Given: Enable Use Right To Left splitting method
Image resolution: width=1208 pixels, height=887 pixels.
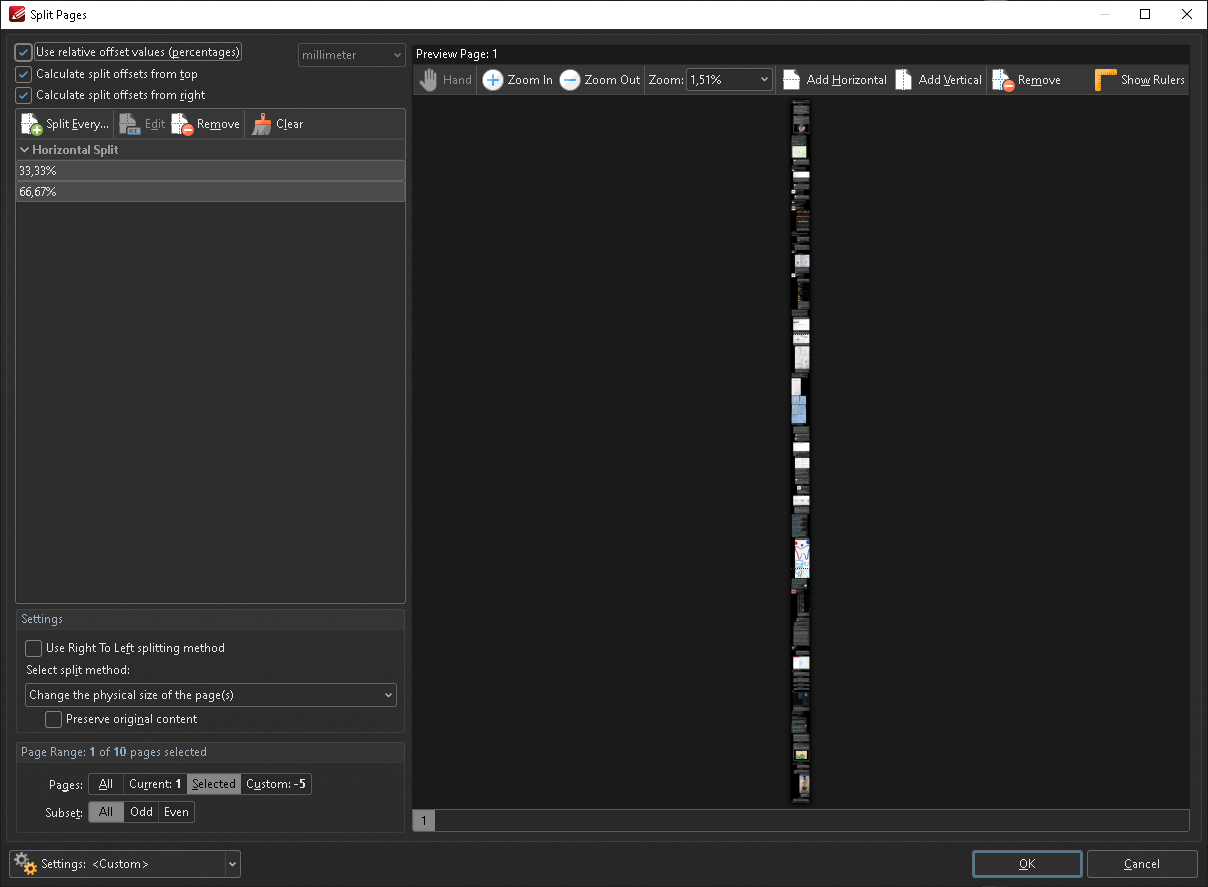Looking at the screenshot, I should pos(33,648).
